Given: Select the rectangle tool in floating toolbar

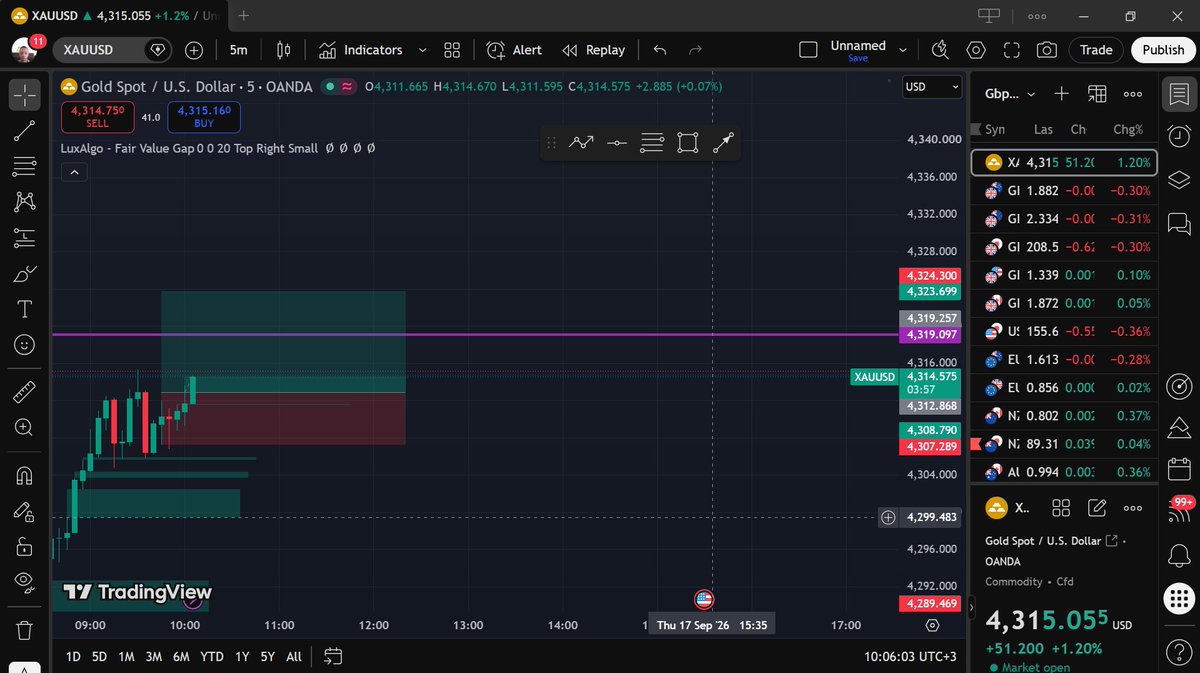Looking at the screenshot, I should click(x=687, y=143).
